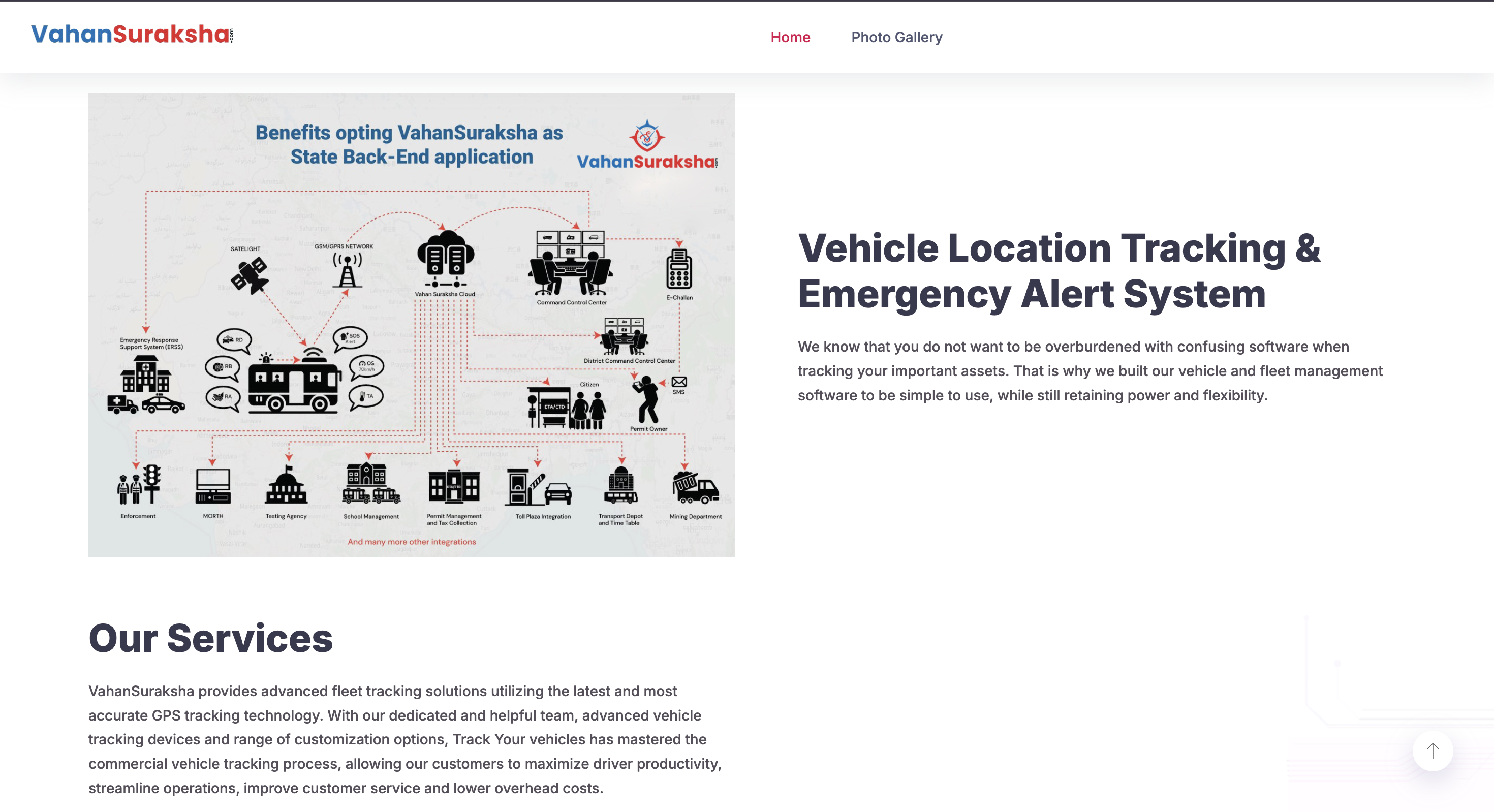Click the Mining Department truck icon
Image resolution: width=1494 pixels, height=812 pixels.
(695, 488)
